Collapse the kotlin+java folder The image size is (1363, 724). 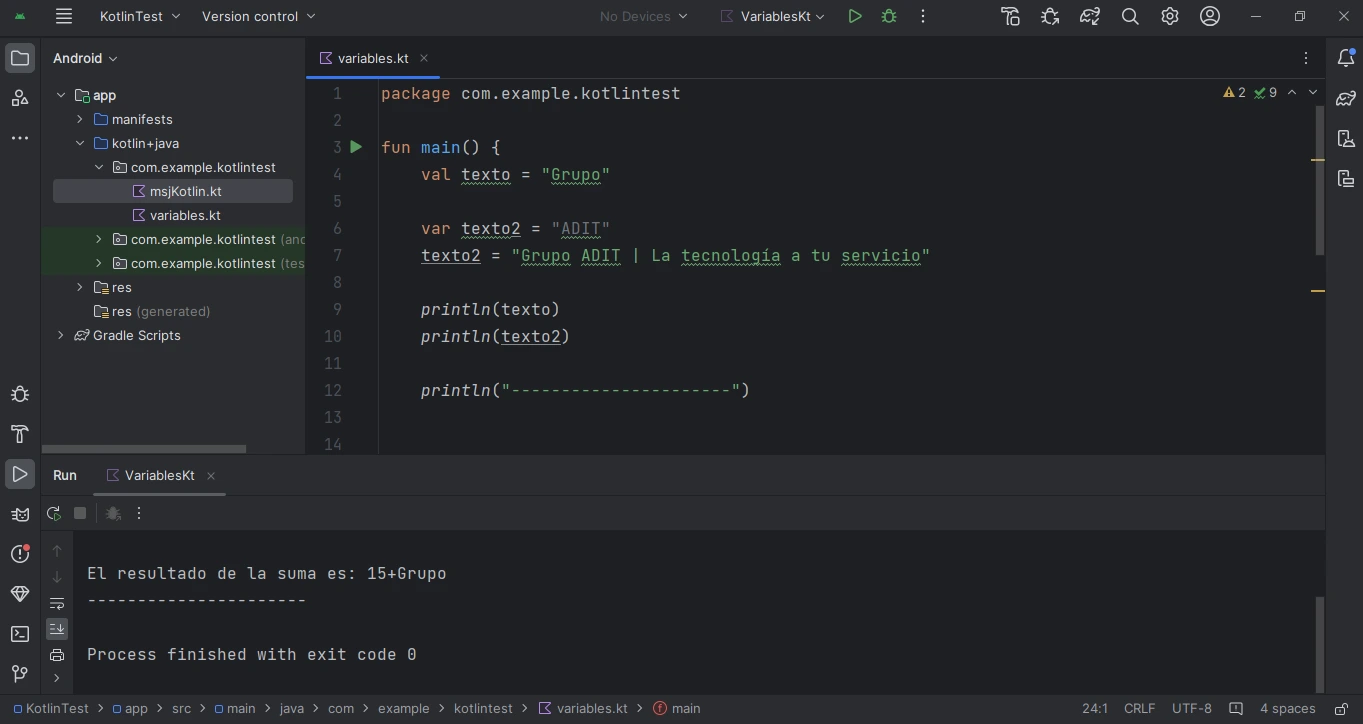pyautogui.click(x=80, y=143)
